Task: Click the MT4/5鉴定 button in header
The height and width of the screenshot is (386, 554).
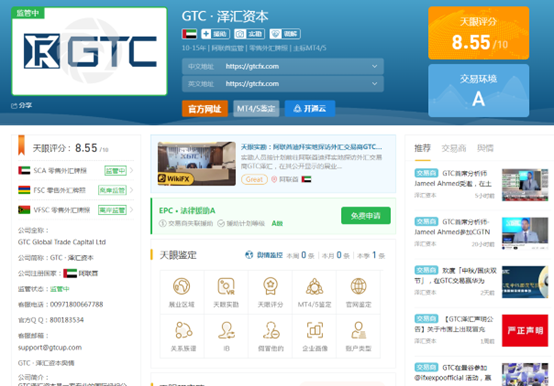Action: (x=256, y=108)
